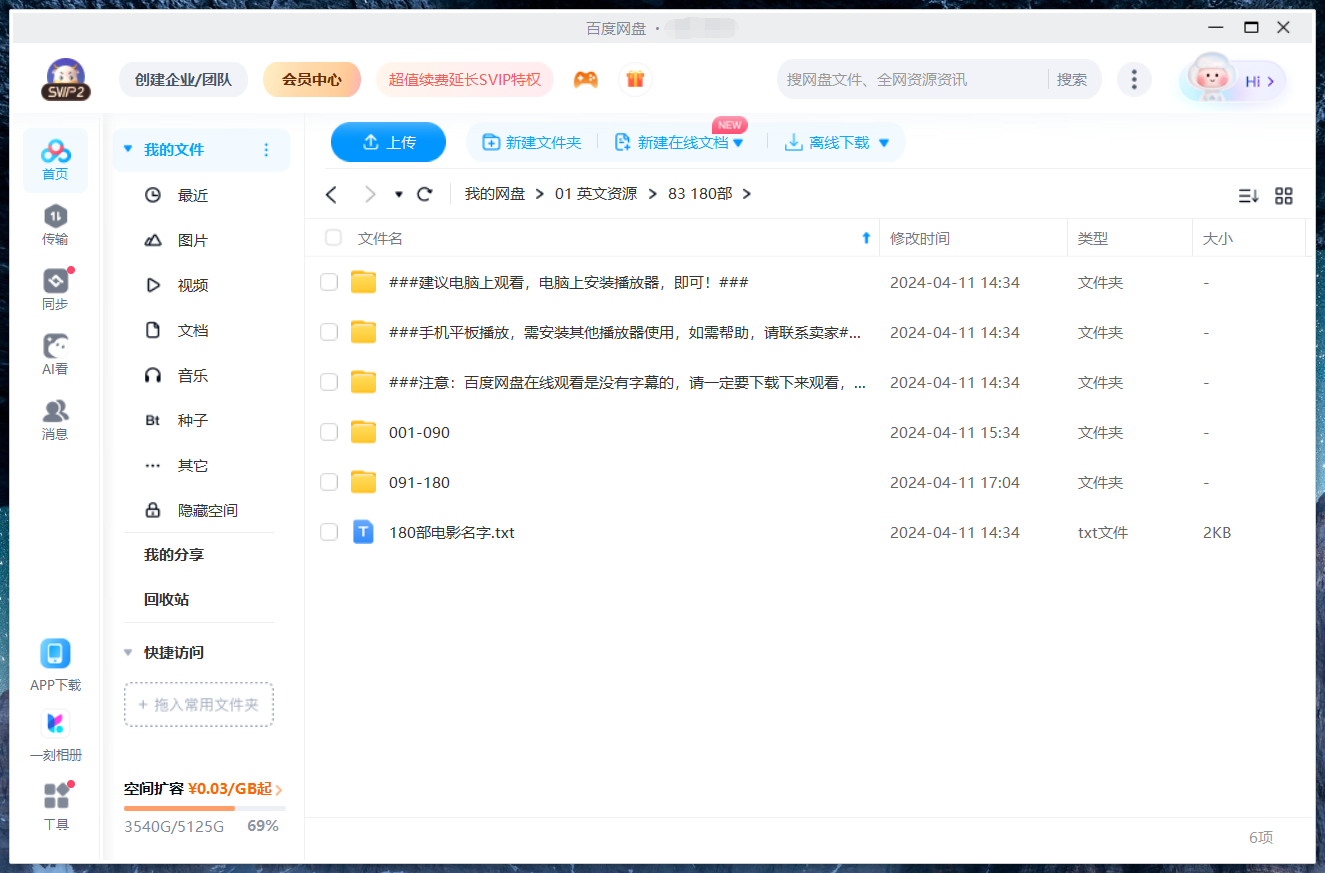Open the AI看 feature in sidebar
Image resolution: width=1325 pixels, height=873 pixels.
pos(55,350)
